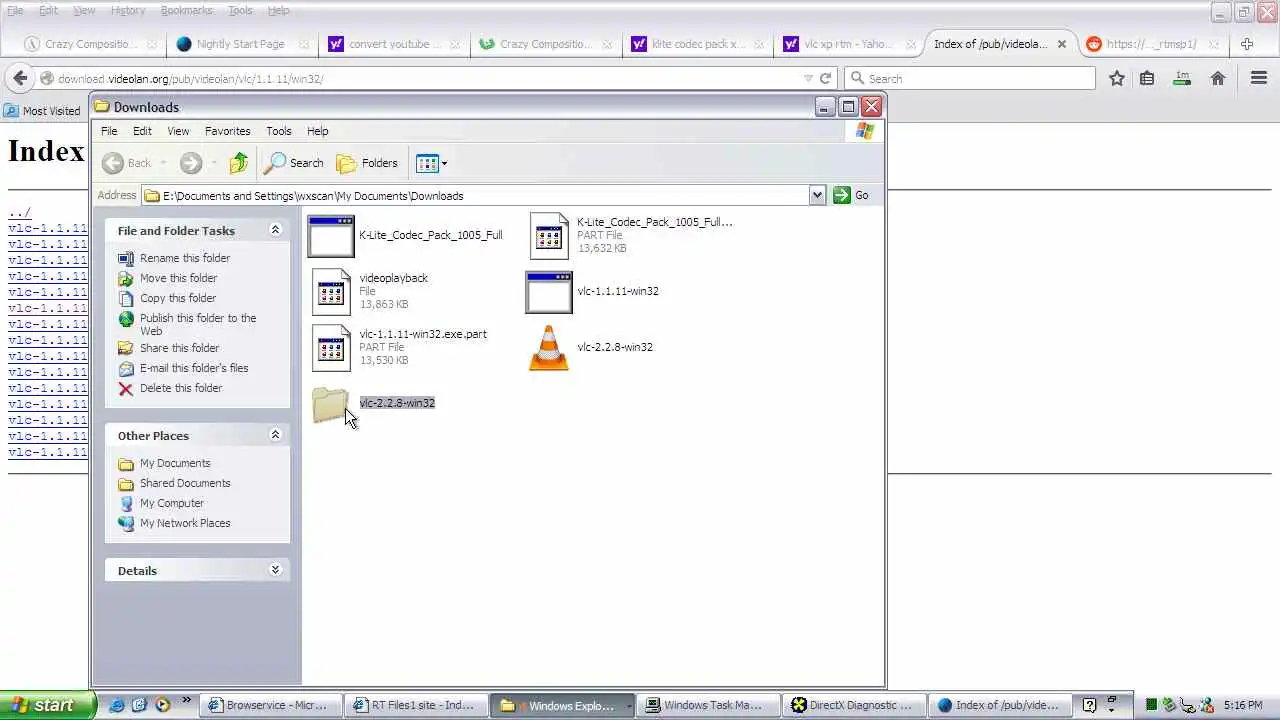Open the Explorer Edit menu
1280x720 pixels.
pyautogui.click(x=142, y=131)
